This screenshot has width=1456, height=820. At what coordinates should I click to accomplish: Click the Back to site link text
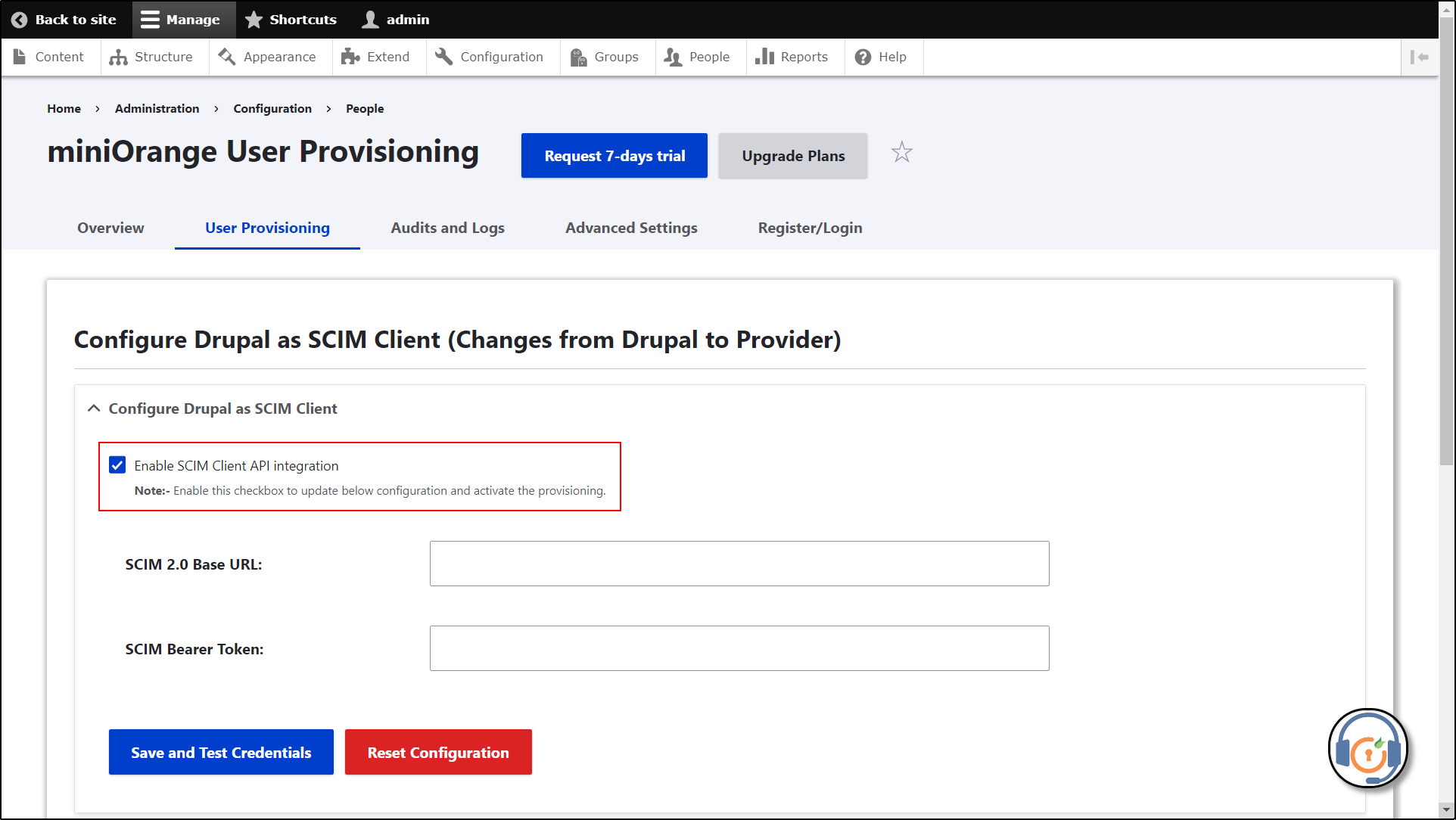(x=76, y=20)
